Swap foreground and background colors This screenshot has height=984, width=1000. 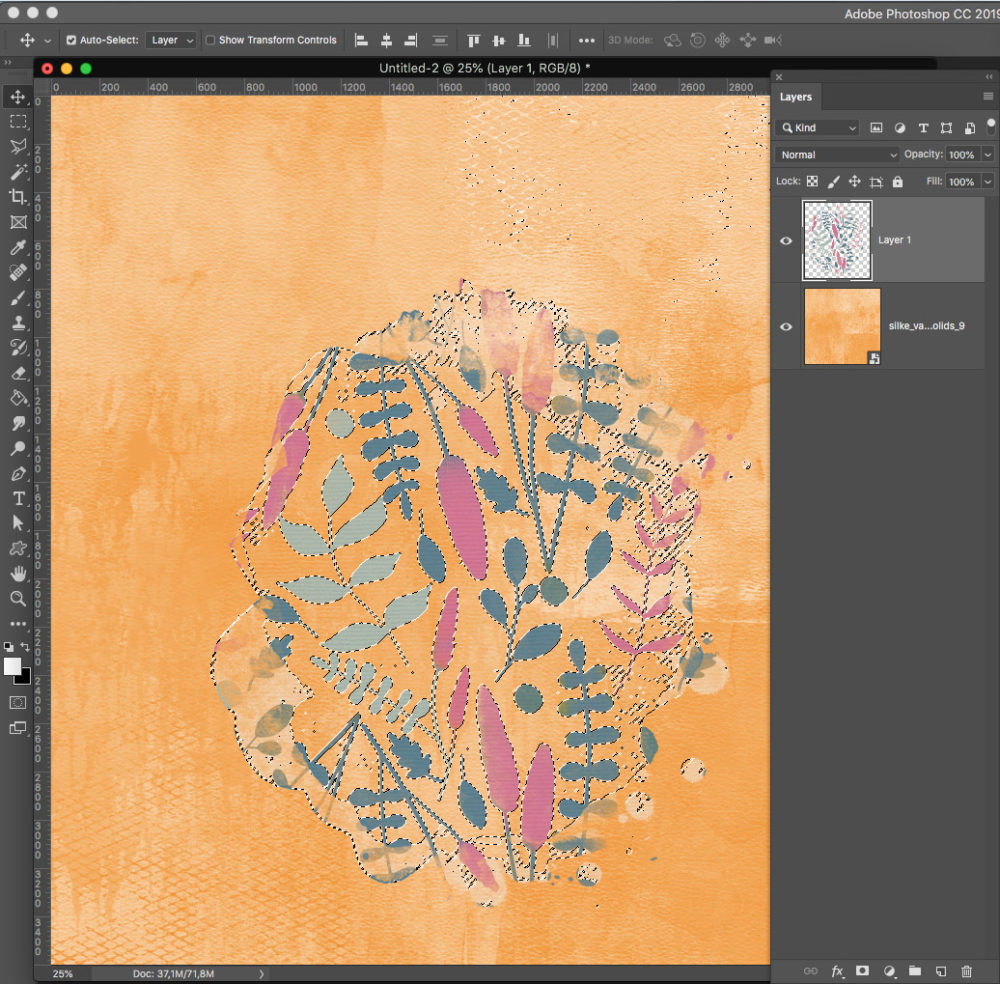(x=25, y=647)
